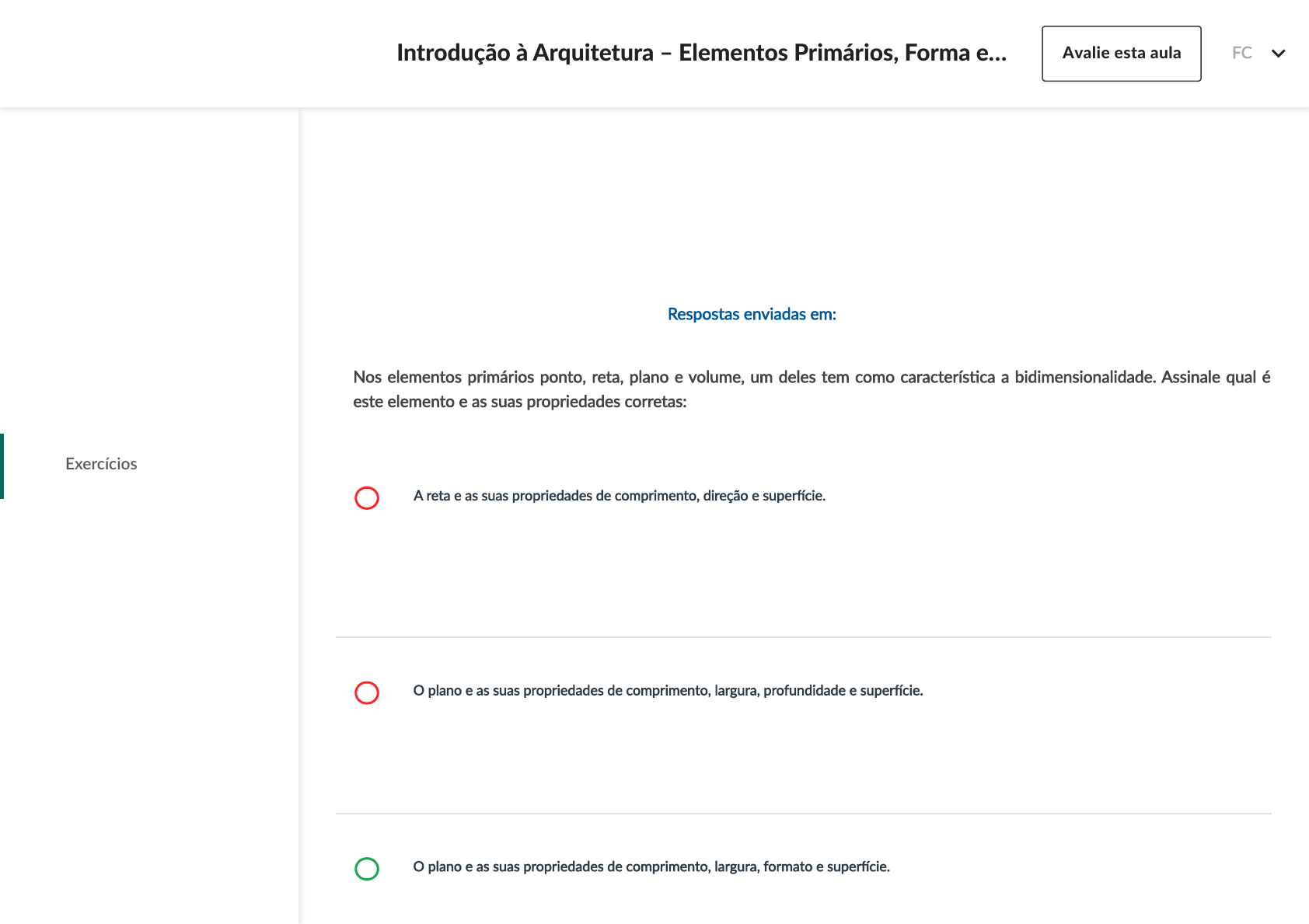Click the 'Avalie esta aula' button
The height and width of the screenshot is (924, 1309).
pyautogui.click(x=1121, y=54)
